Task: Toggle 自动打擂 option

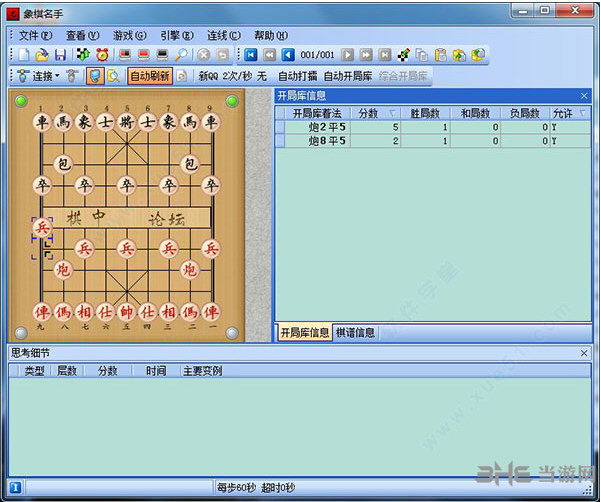Action: pyautogui.click(x=298, y=76)
